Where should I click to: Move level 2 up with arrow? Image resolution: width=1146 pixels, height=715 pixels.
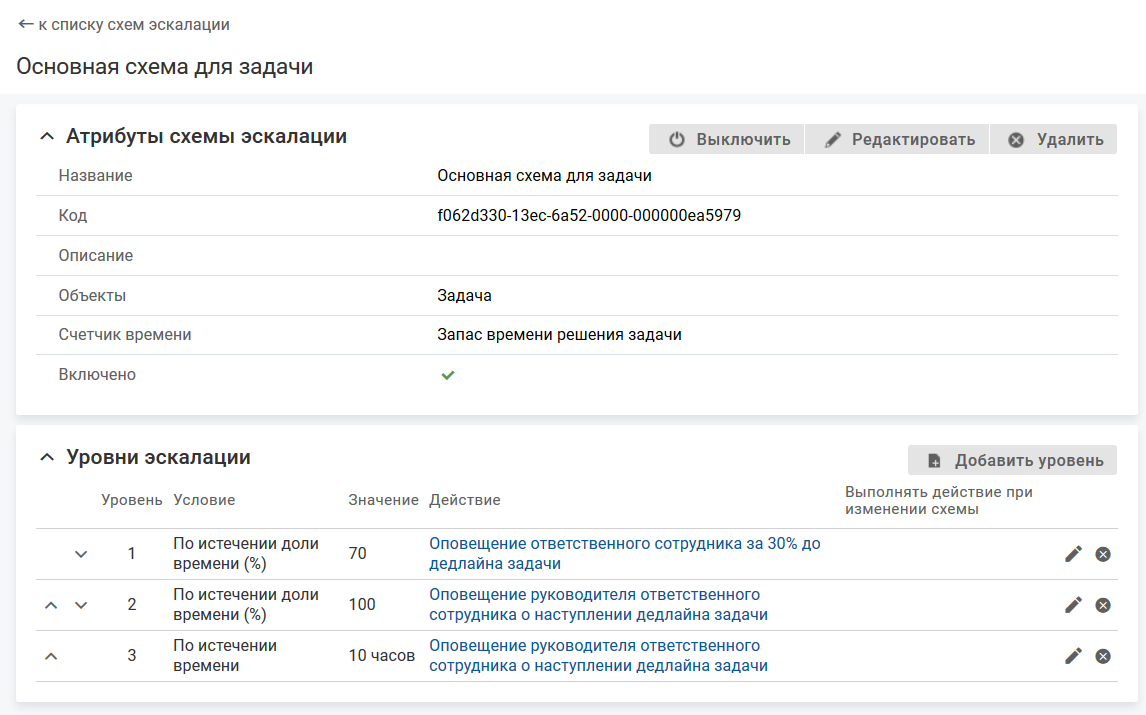click(52, 605)
